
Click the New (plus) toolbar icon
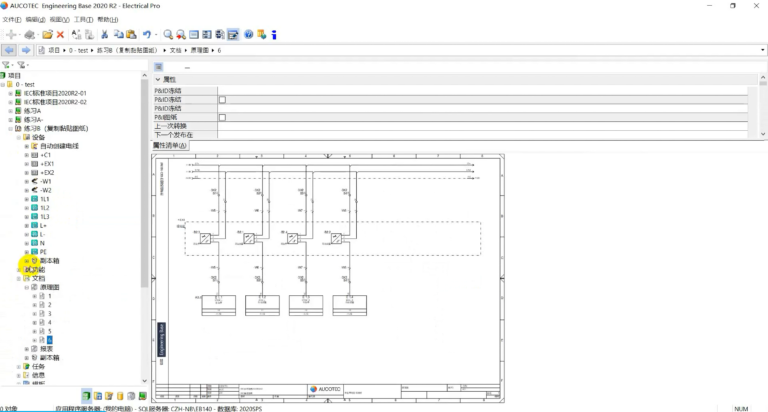(11, 35)
